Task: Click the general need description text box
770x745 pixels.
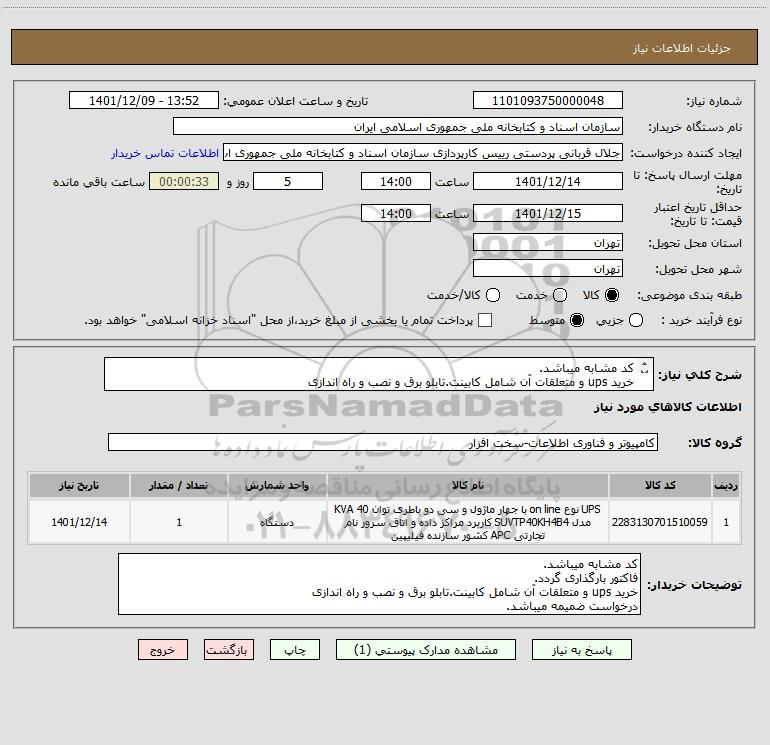Action: pos(379,374)
